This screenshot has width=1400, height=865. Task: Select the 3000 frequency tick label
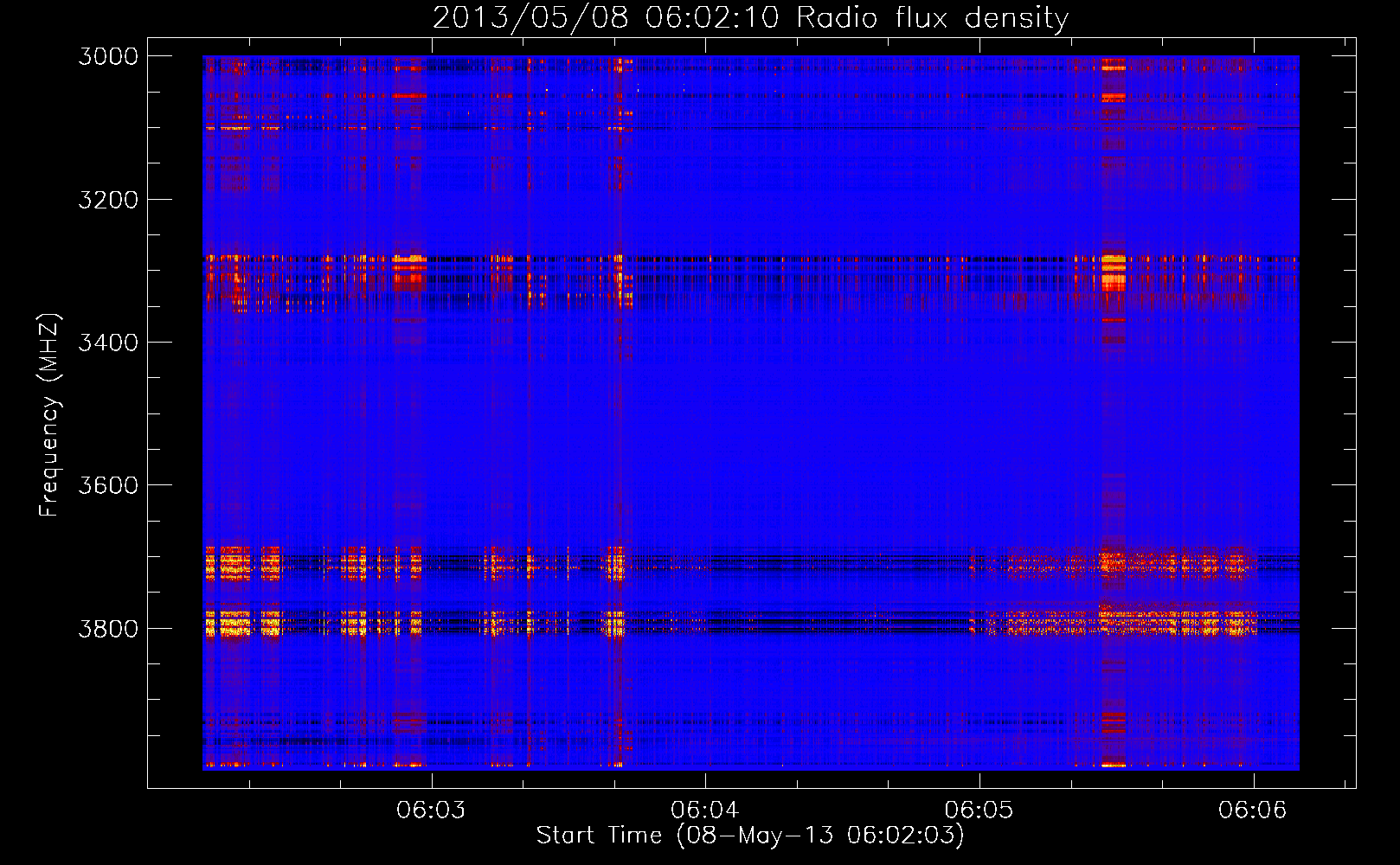coord(108,56)
